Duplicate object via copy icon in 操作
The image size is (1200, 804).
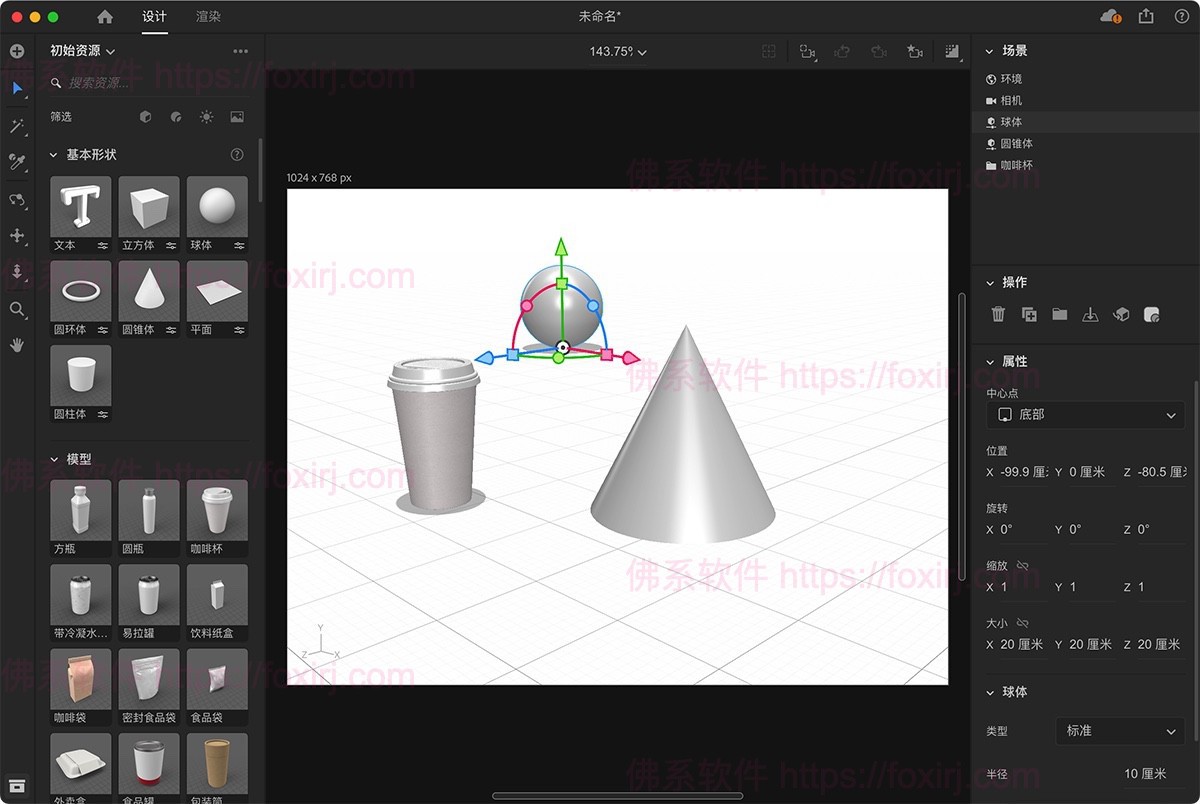pyautogui.click(x=1029, y=314)
